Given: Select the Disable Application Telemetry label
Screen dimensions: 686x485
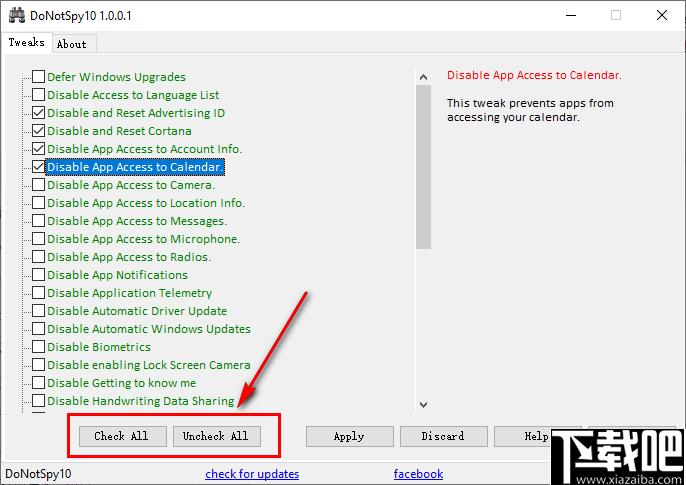Looking at the screenshot, I should coord(130,293).
